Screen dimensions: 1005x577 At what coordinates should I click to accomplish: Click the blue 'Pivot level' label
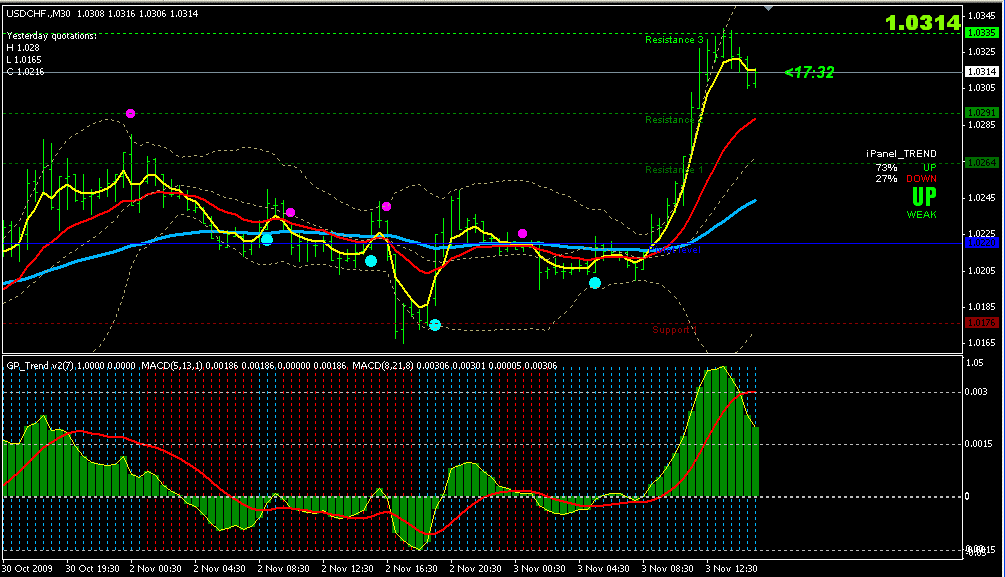[676, 250]
